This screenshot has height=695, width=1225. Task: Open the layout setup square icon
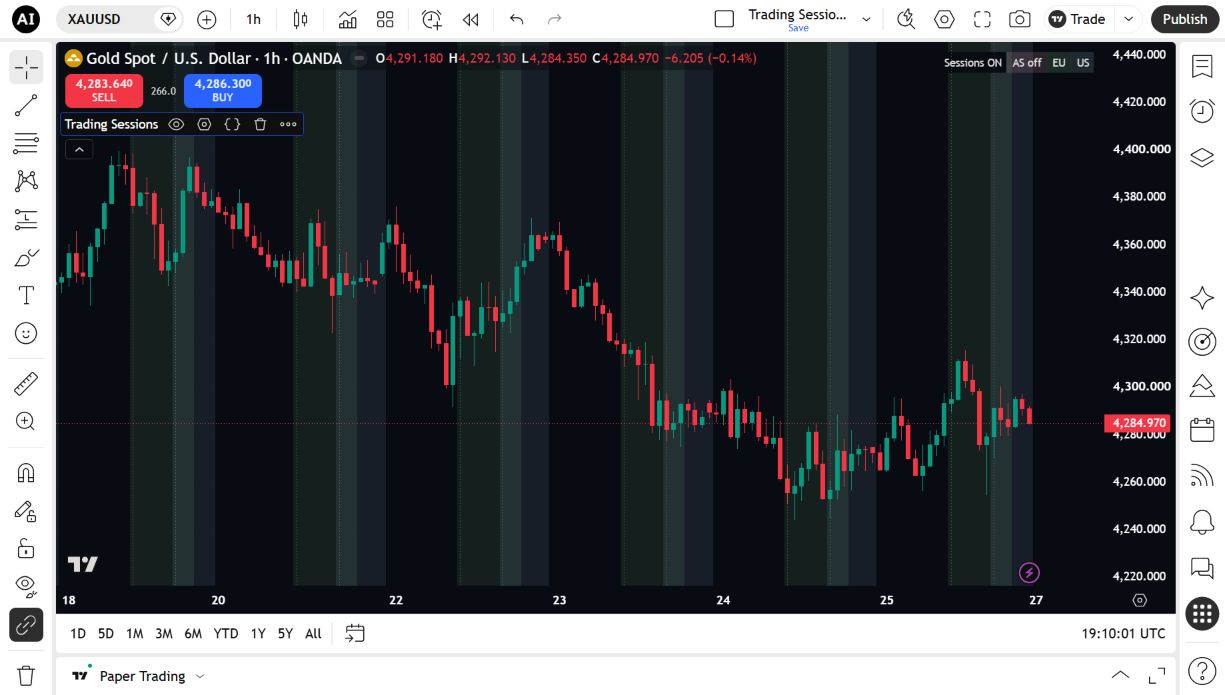(x=725, y=19)
